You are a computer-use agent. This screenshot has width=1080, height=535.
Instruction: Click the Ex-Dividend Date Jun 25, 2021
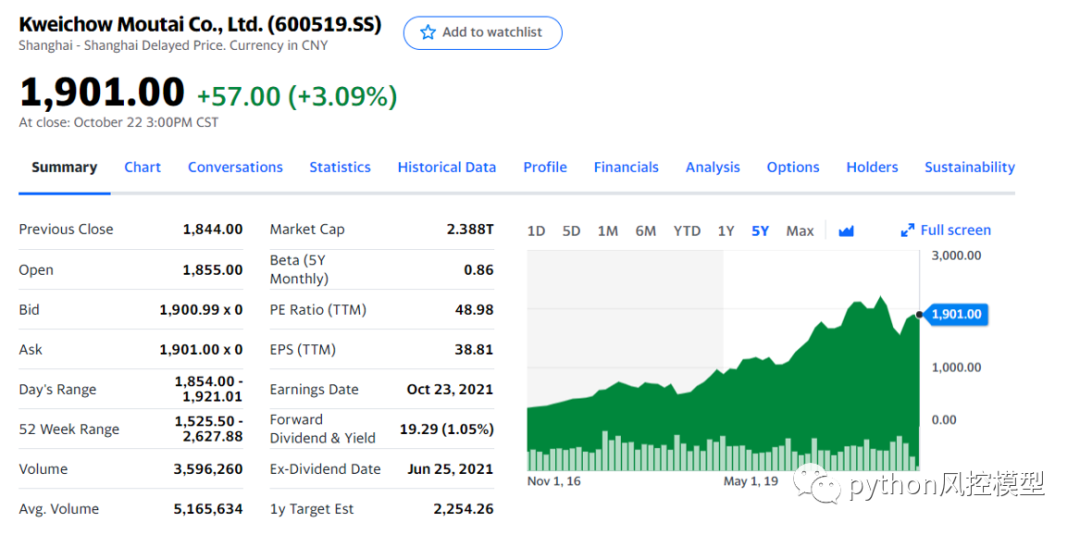coord(450,470)
